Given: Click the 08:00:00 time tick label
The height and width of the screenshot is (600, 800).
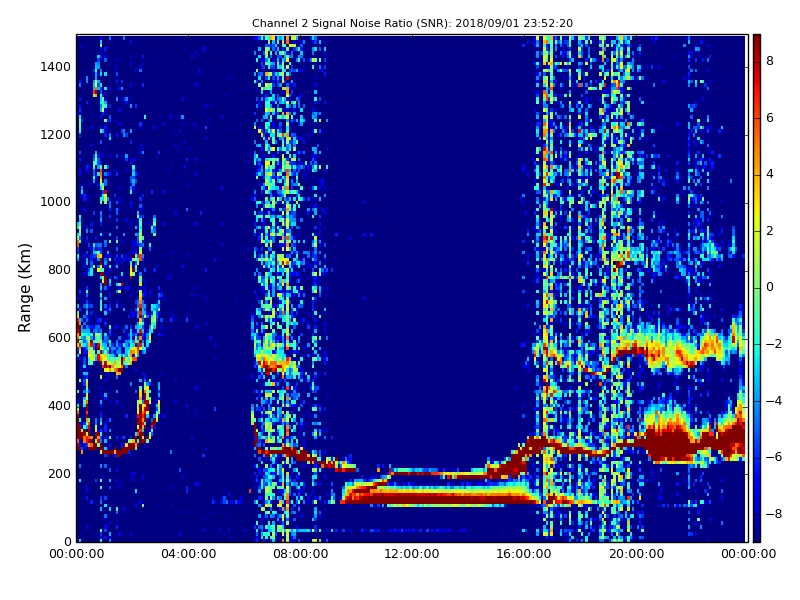Looking at the screenshot, I should 301,554.
